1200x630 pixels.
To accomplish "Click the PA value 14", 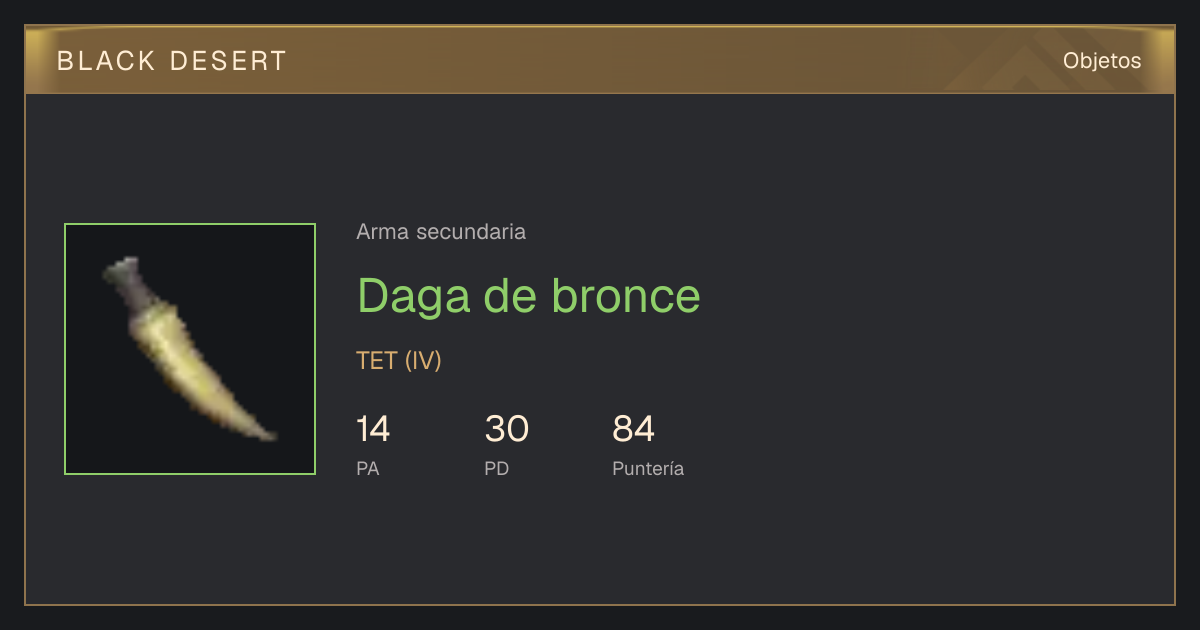I will tap(373, 429).
